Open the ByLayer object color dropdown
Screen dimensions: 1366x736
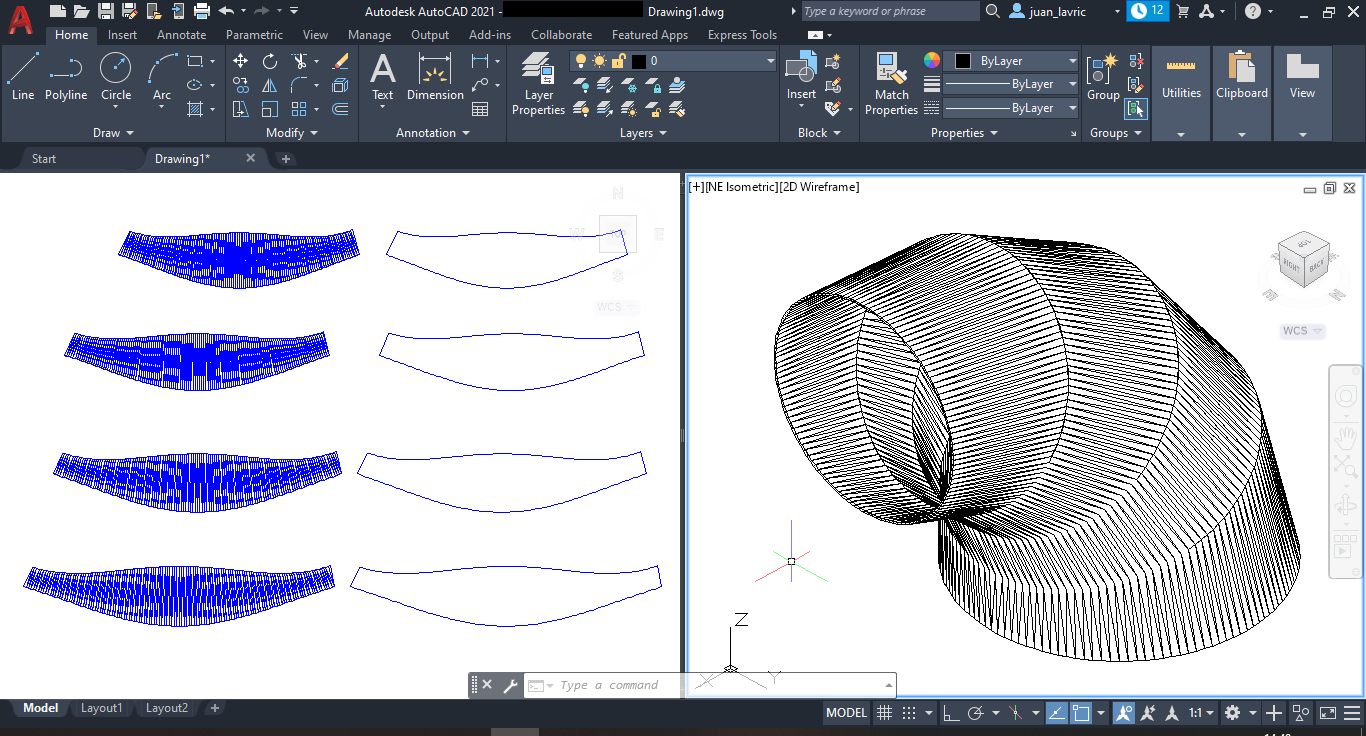(1011, 61)
